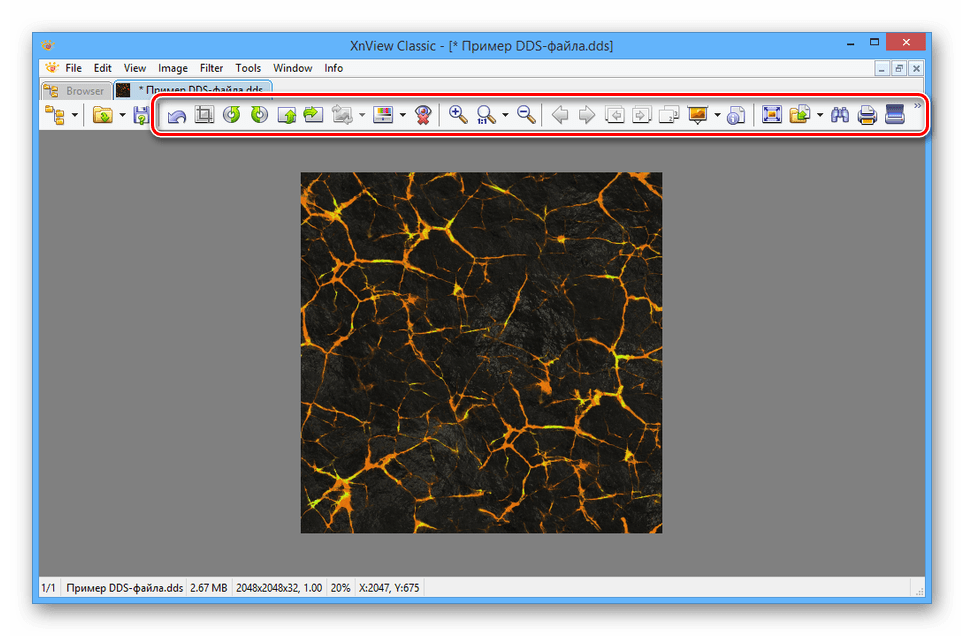Open the Filter menu

(211, 68)
